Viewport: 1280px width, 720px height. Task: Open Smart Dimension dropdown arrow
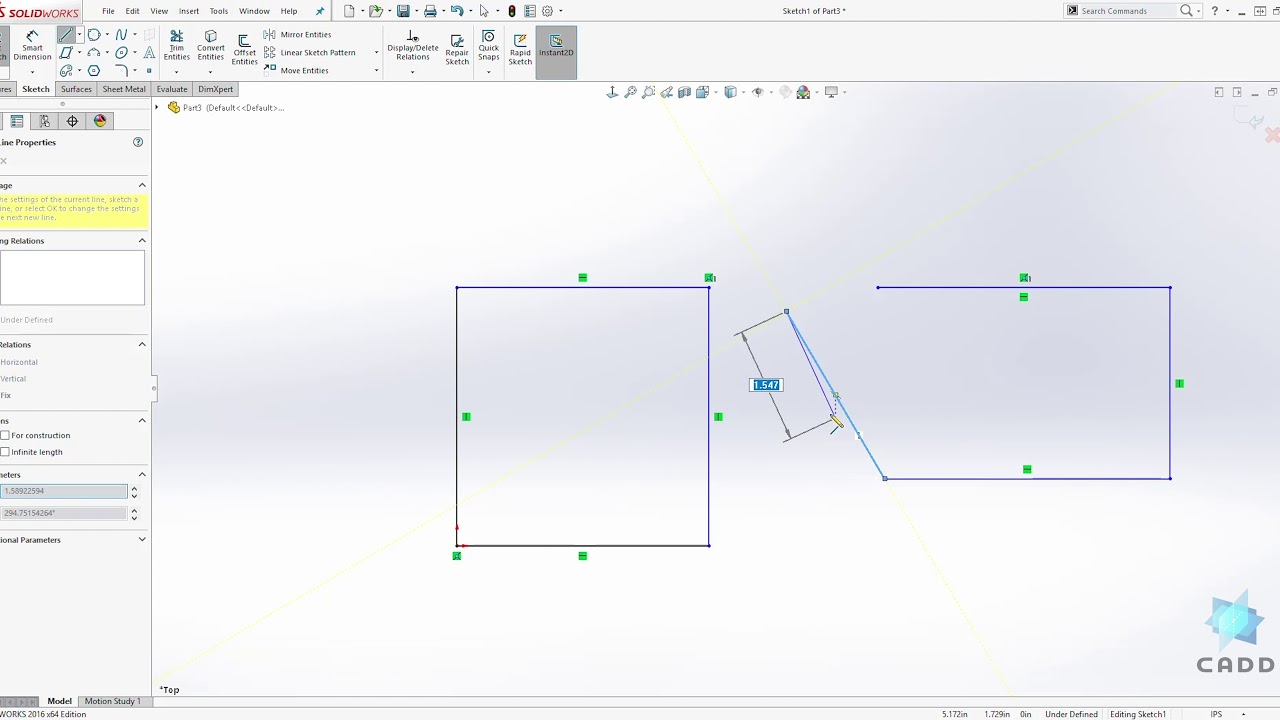(x=32, y=71)
